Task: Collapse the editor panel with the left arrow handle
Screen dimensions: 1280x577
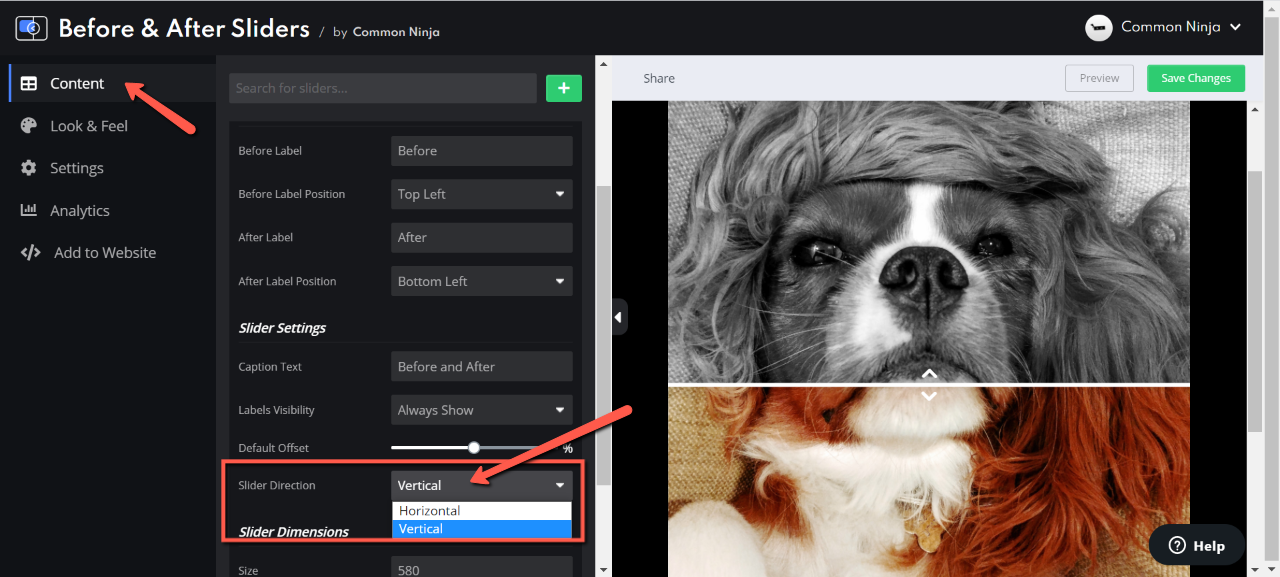Action: [619, 317]
